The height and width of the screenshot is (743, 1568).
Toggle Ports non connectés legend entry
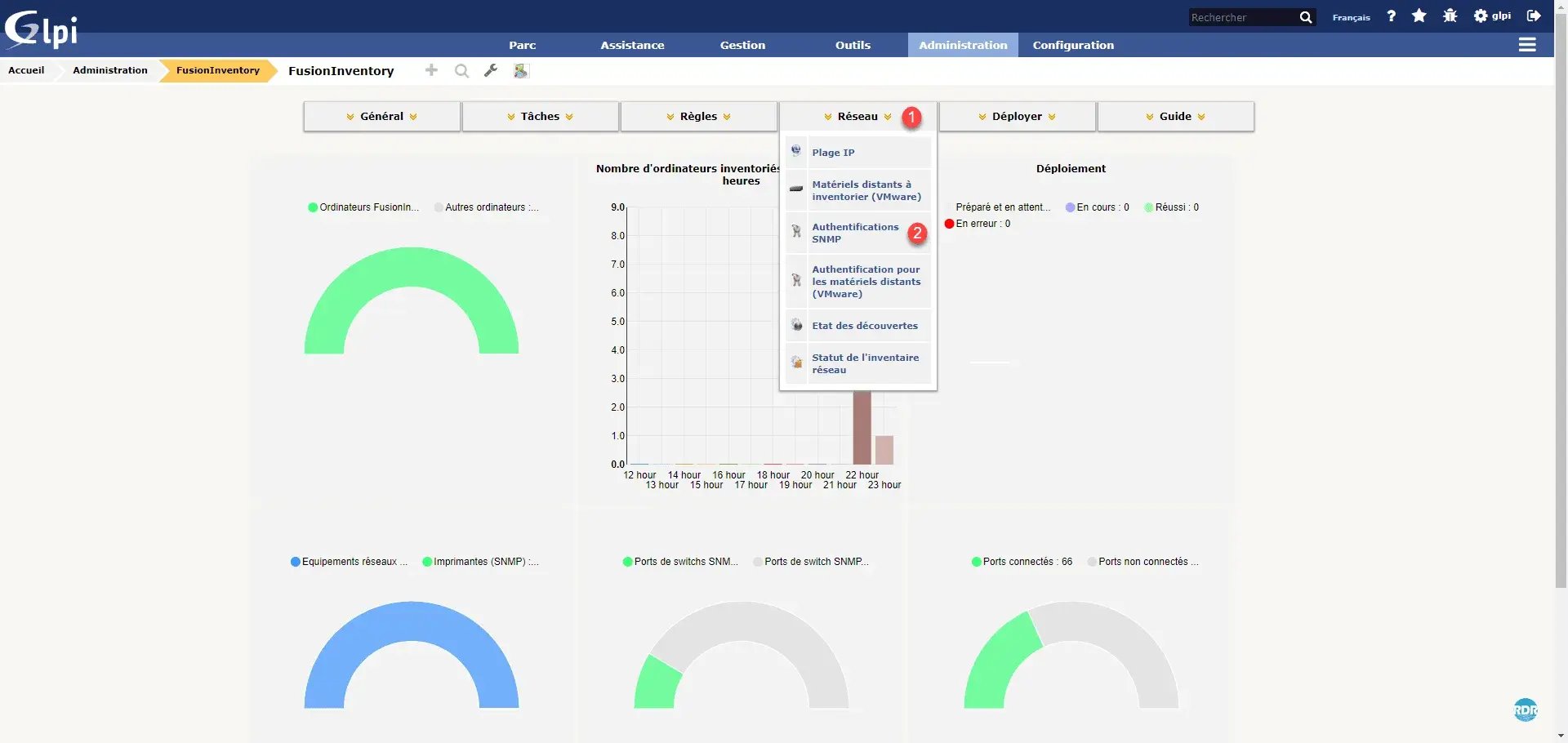click(1143, 562)
